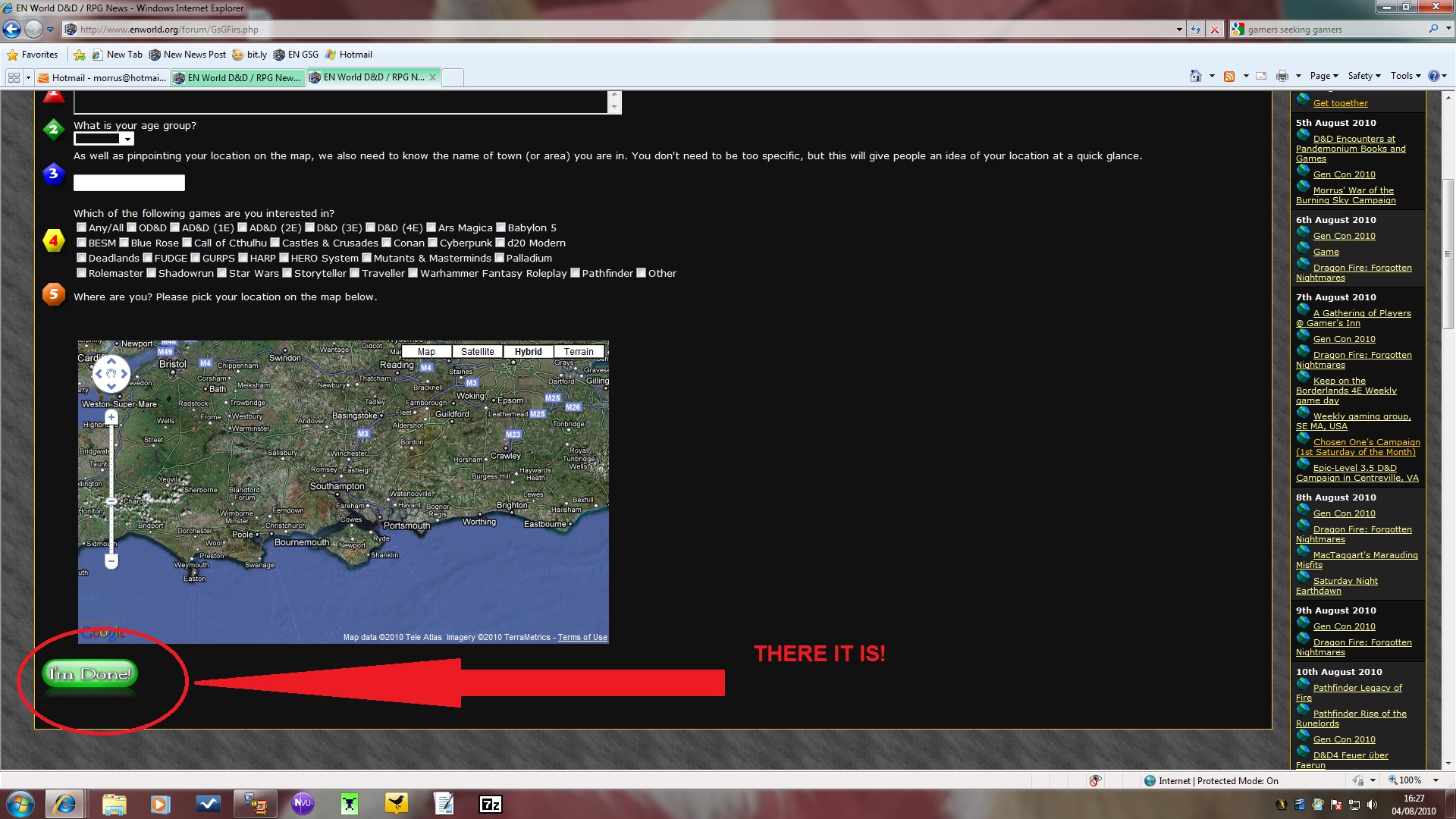
Task: Open the zoom level dropdown arrow
Action: point(1435,780)
